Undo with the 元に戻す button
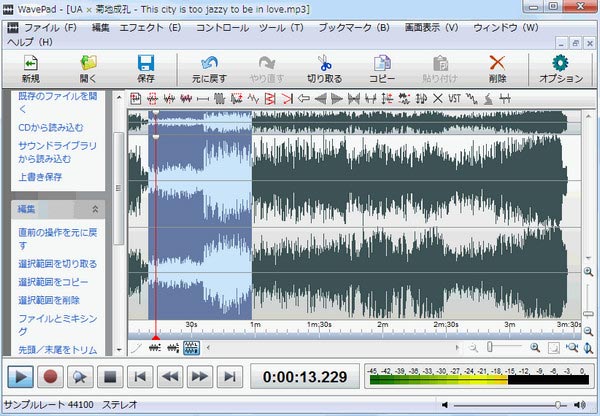 point(209,69)
